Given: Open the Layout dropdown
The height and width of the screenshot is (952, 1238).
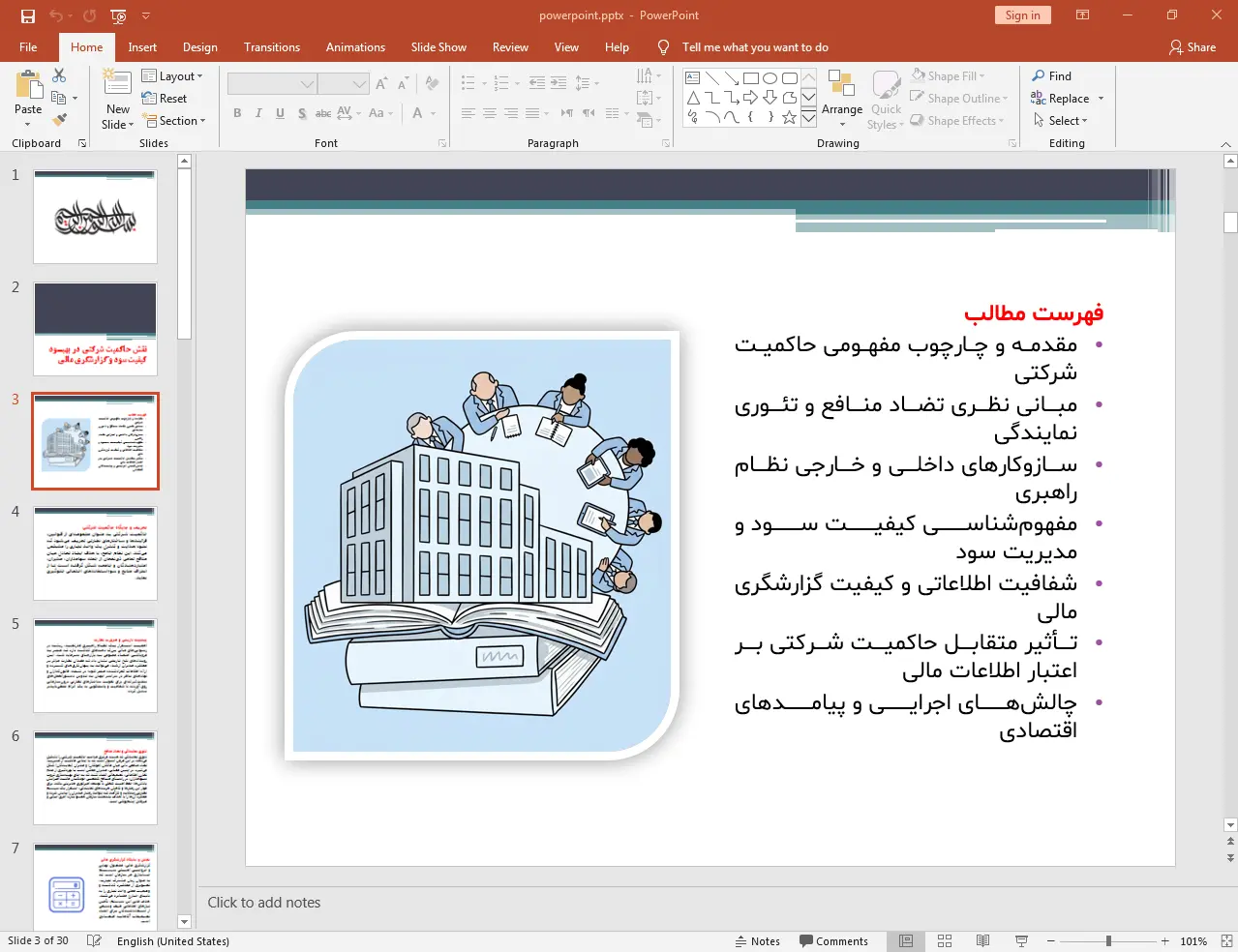Looking at the screenshot, I should [172, 76].
